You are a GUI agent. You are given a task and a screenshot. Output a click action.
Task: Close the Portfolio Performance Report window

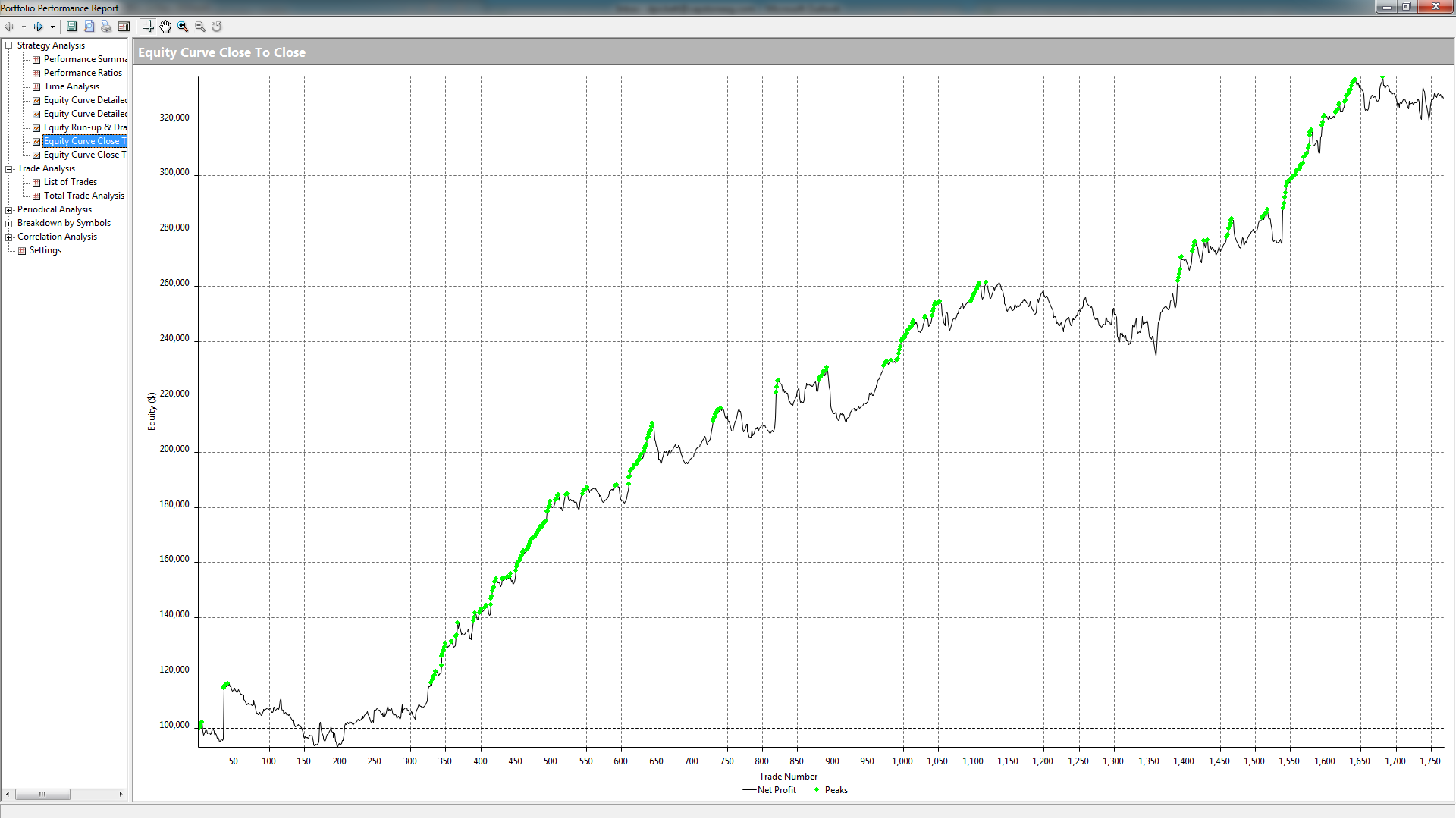coord(1435,8)
